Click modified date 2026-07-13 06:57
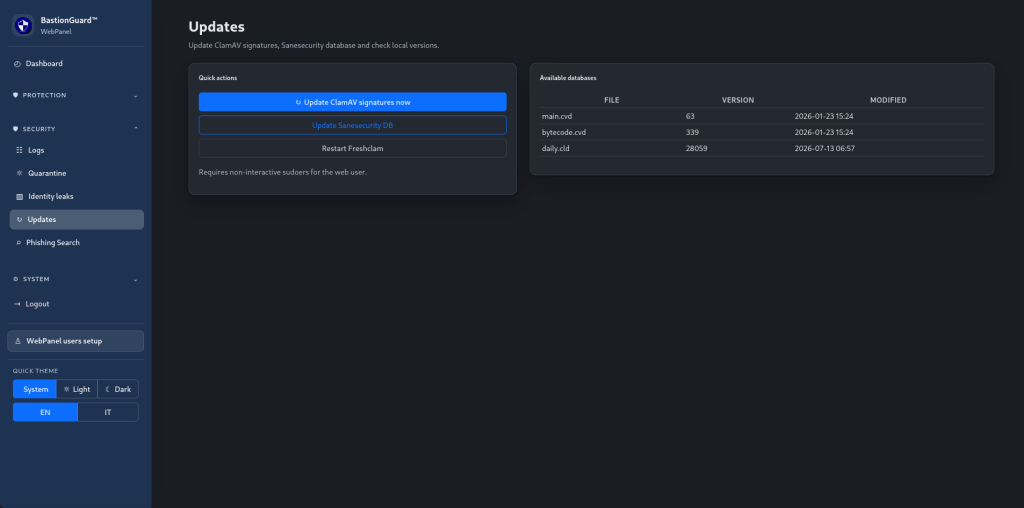1024x508 pixels. [x=824, y=149]
